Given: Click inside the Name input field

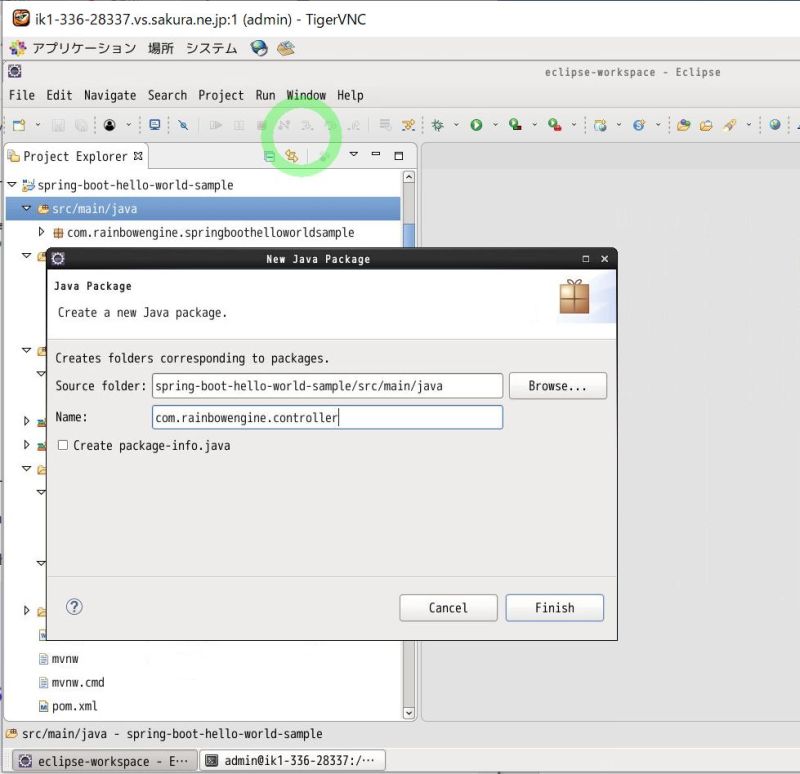Looking at the screenshot, I should click(x=325, y=418).
